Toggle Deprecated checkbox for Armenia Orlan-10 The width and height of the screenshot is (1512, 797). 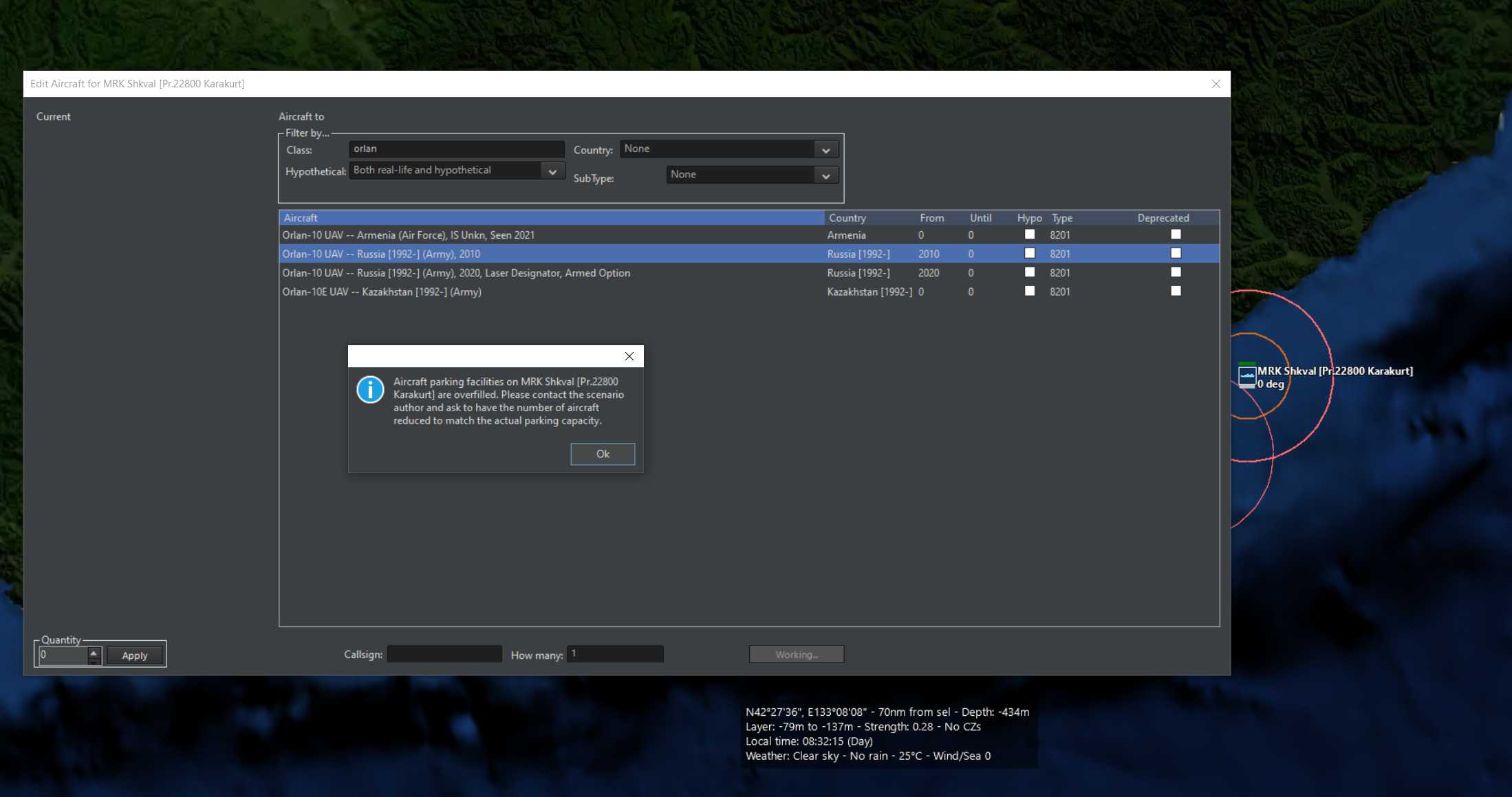click(x=1176, y=234)
